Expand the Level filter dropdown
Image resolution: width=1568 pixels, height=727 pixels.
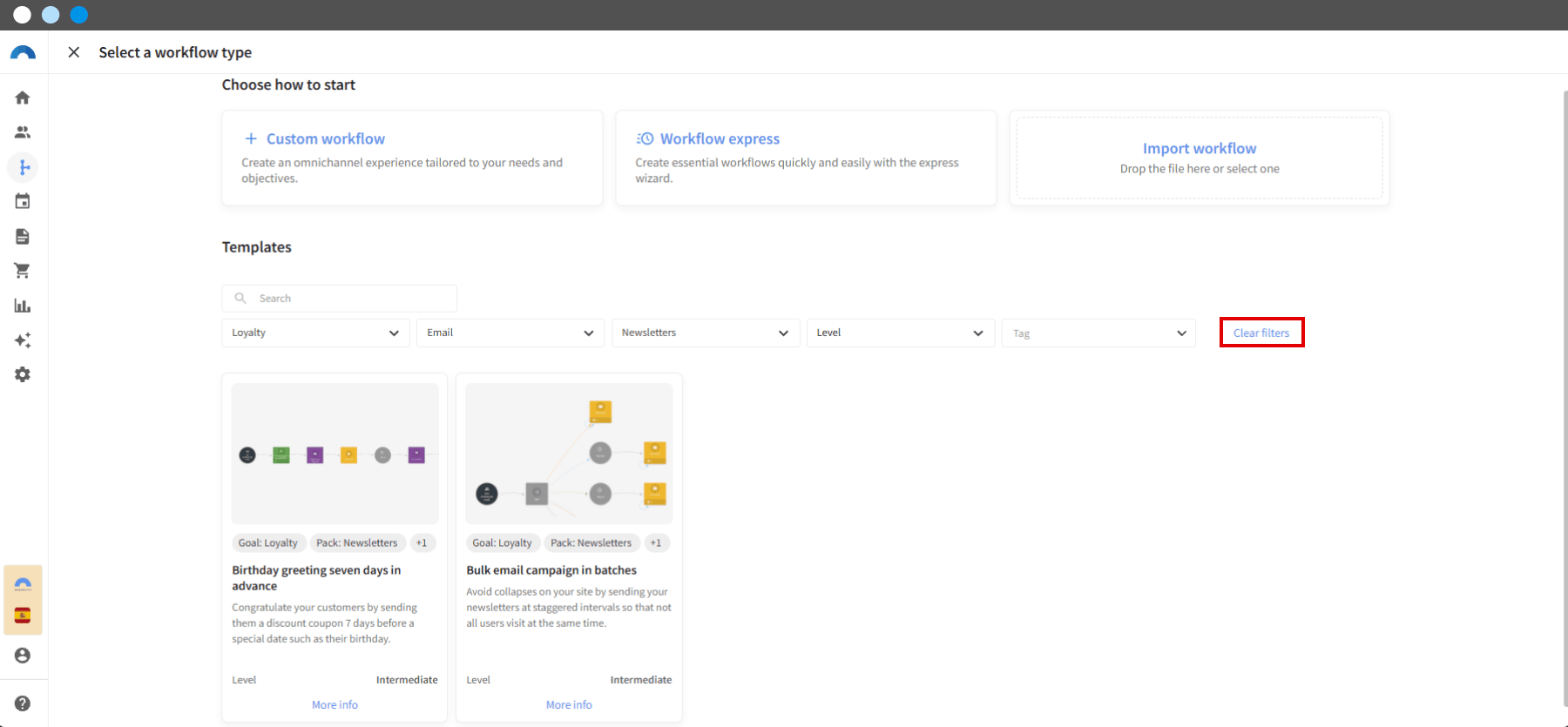point(901,333)
